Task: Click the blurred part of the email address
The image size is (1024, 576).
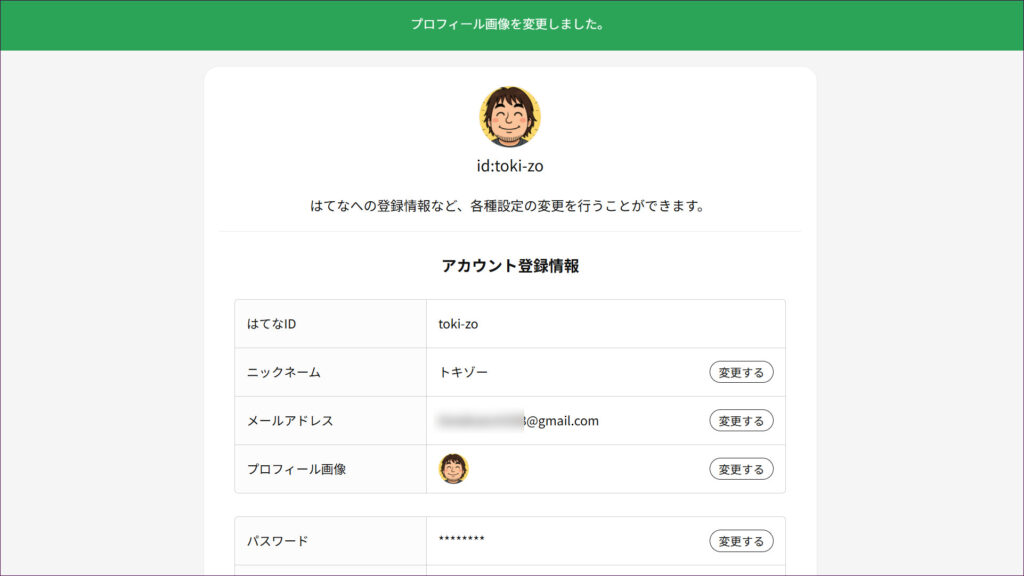Action: (x=480, y=421)
